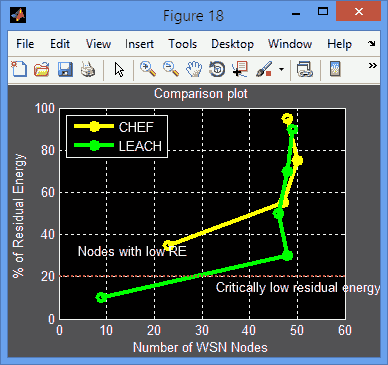Click the Link Plot toolbar icon
Image resolution: width=388 pixels, height=365 pixels.
click(x=305, y=70)
